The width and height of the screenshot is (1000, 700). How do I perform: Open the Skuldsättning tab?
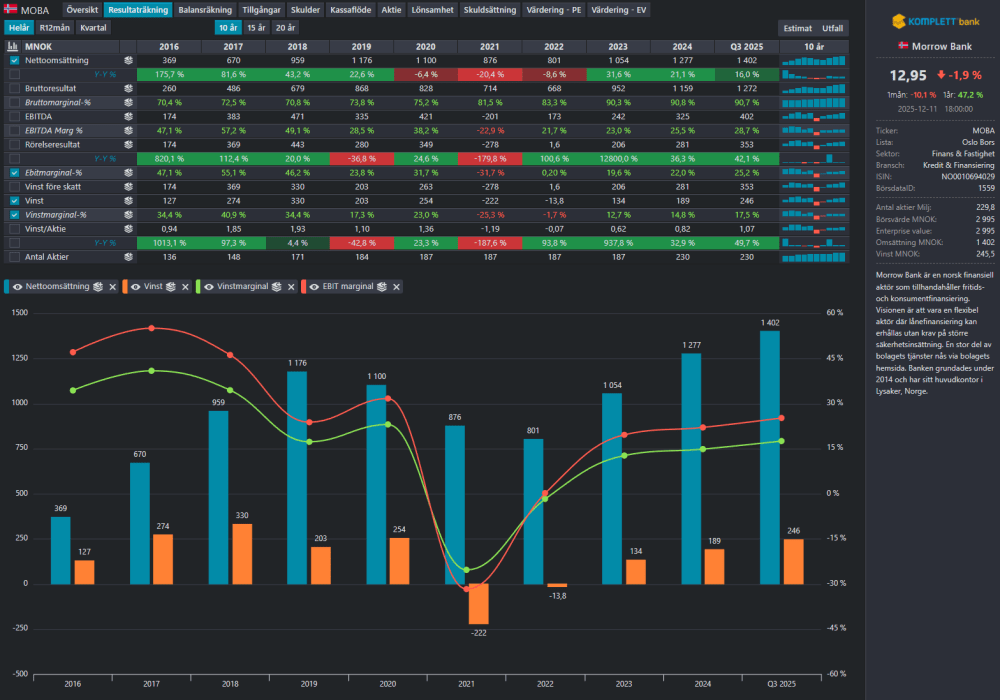490,10
